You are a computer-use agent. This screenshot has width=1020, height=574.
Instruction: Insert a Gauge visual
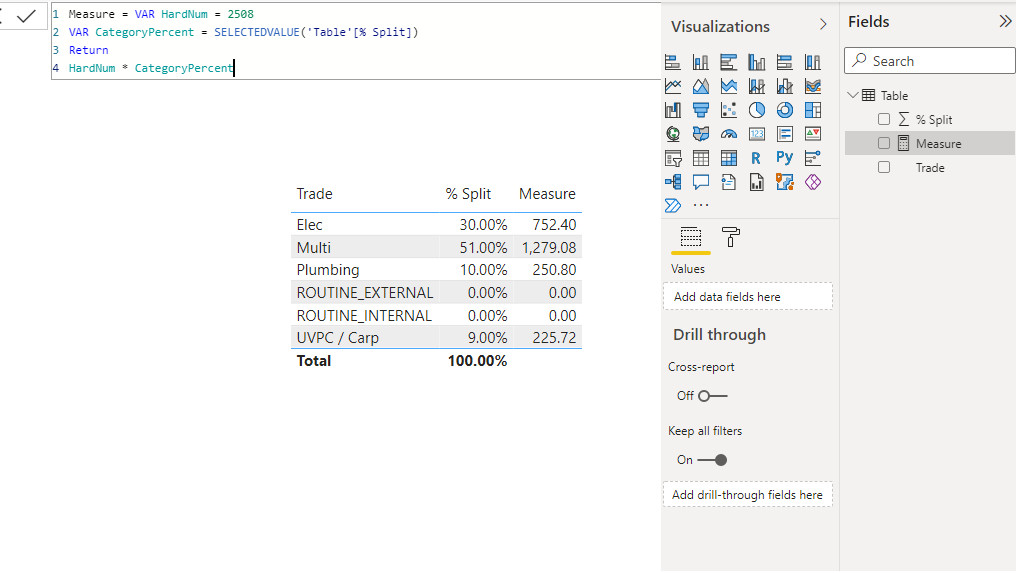point(729,134)
